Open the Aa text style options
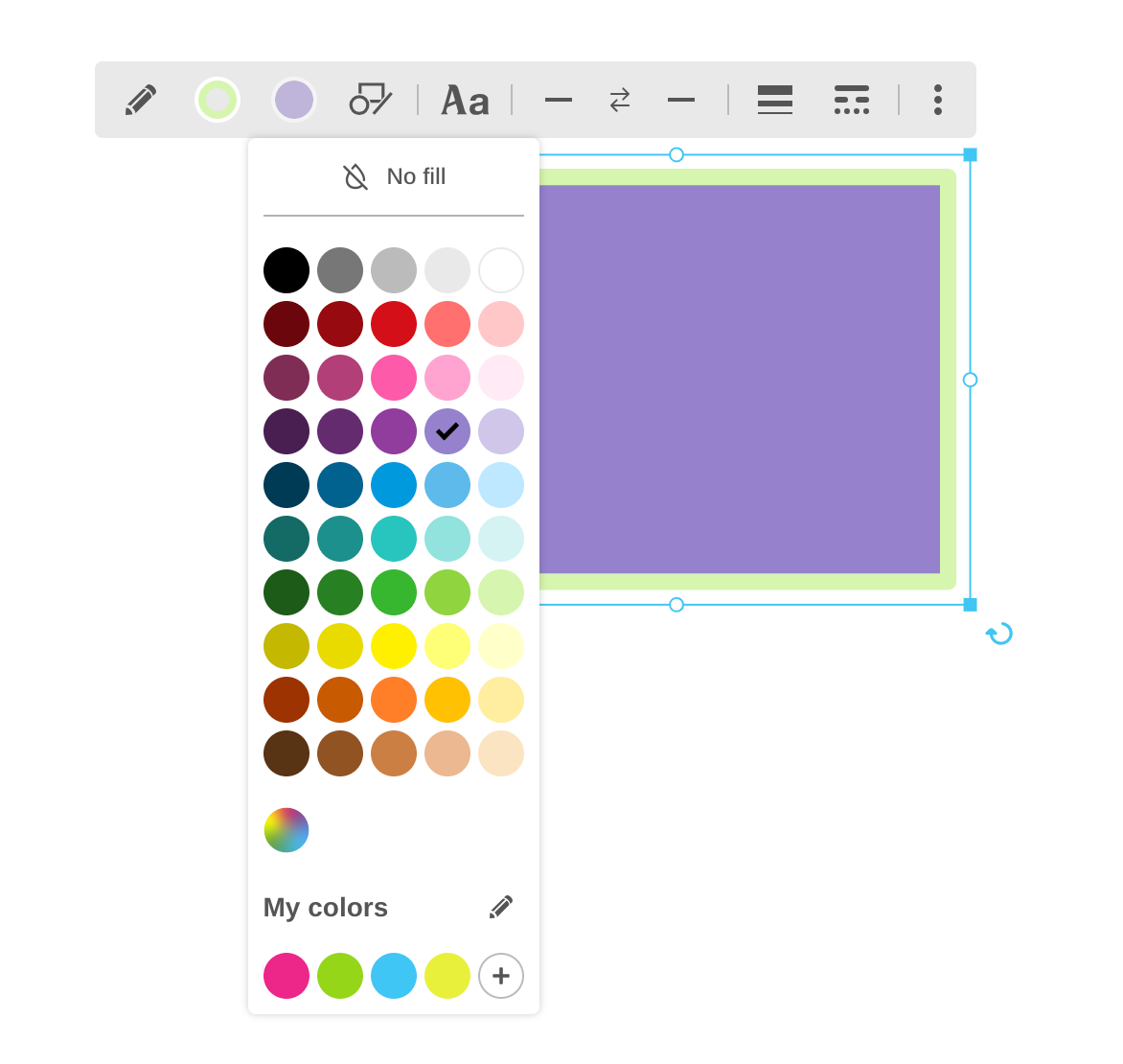Viewport: 1123px width, 1064px height. click(x=465, y=100)
